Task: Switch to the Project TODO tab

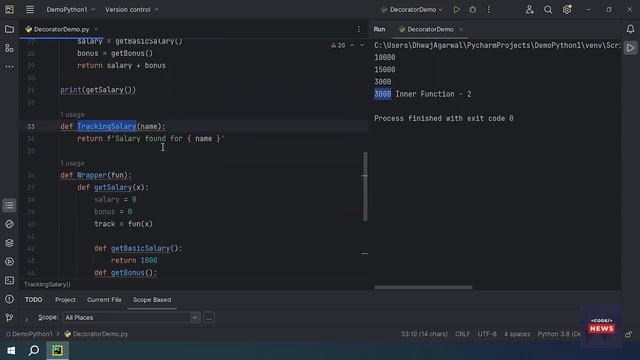Action: (65, 300)
